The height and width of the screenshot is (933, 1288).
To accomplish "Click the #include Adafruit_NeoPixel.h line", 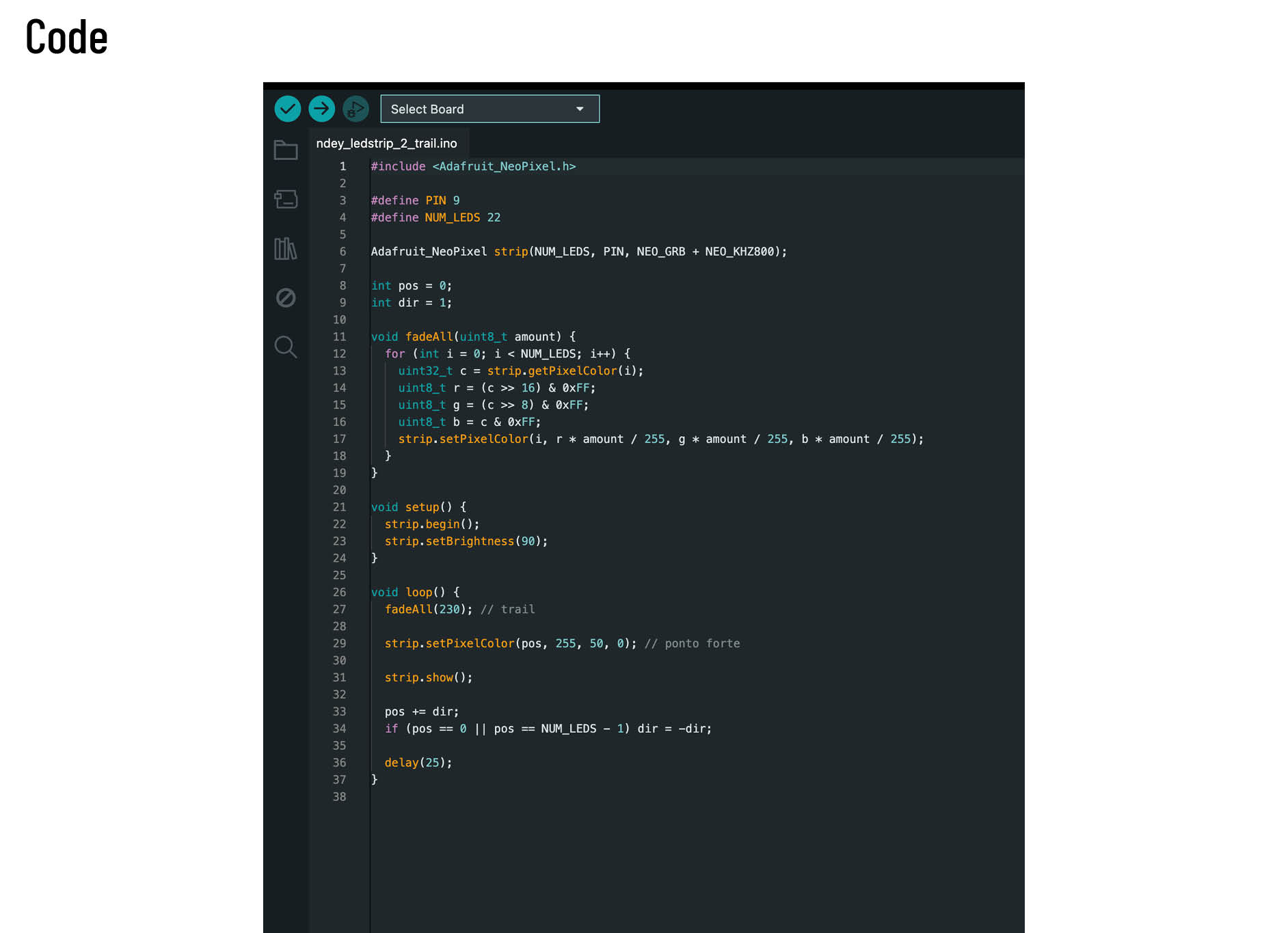I will 473,167.
